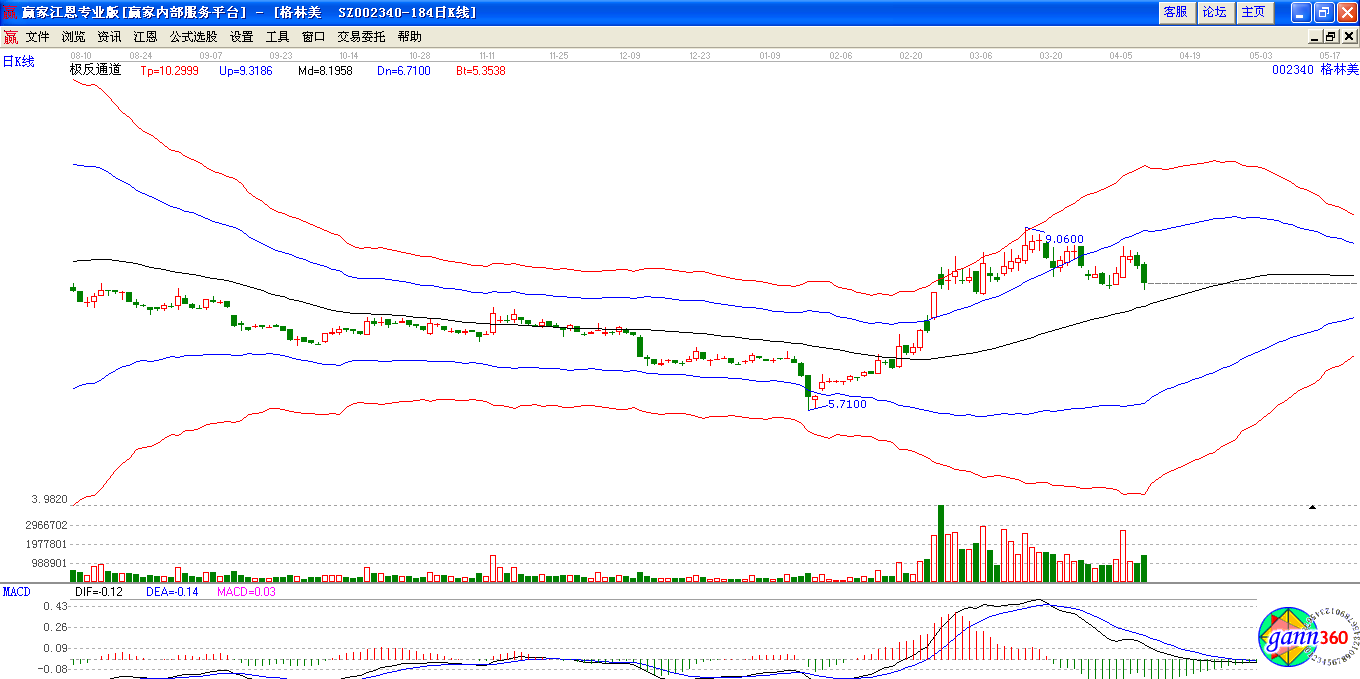The height and width of the screenshot is (679, 1360).
Task: Click the 日K线 period label
Action: (x=18, y=62)
